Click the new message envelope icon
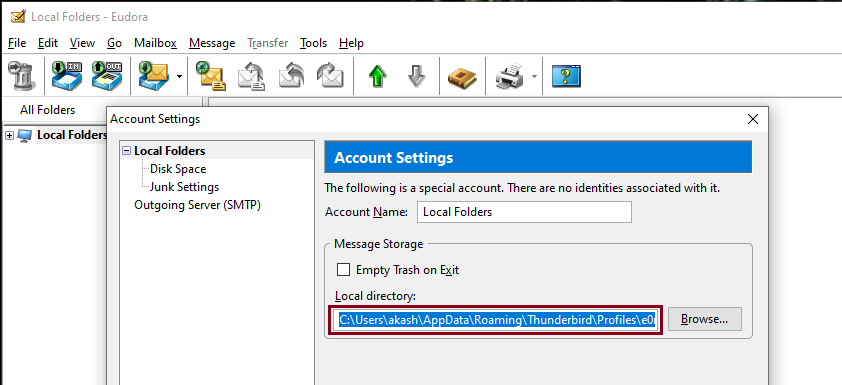The width and height of the screenshot is (842, 385). coord(210,76)
